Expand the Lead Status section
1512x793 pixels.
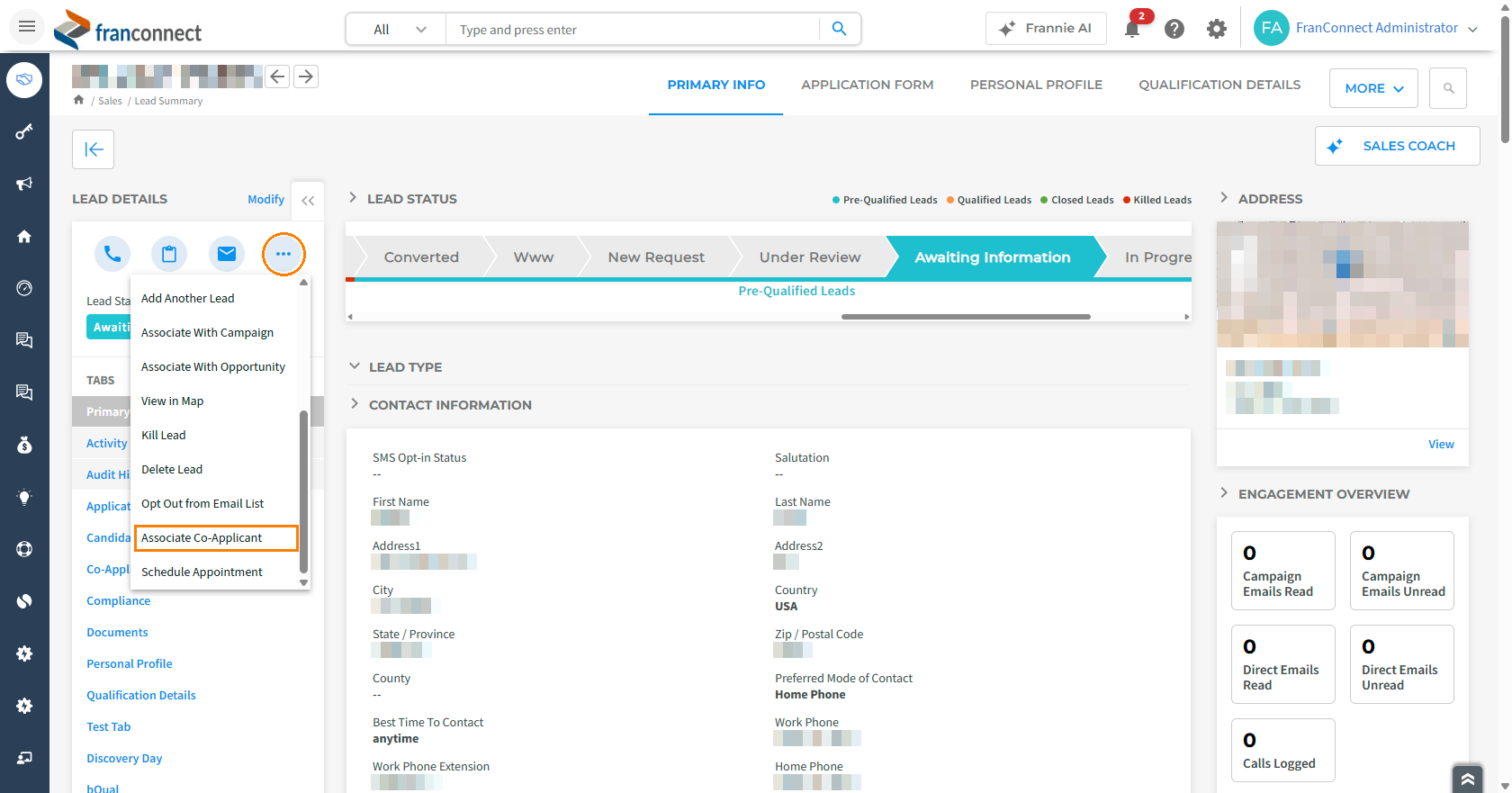pyautogui.click(x=353, y=198)
